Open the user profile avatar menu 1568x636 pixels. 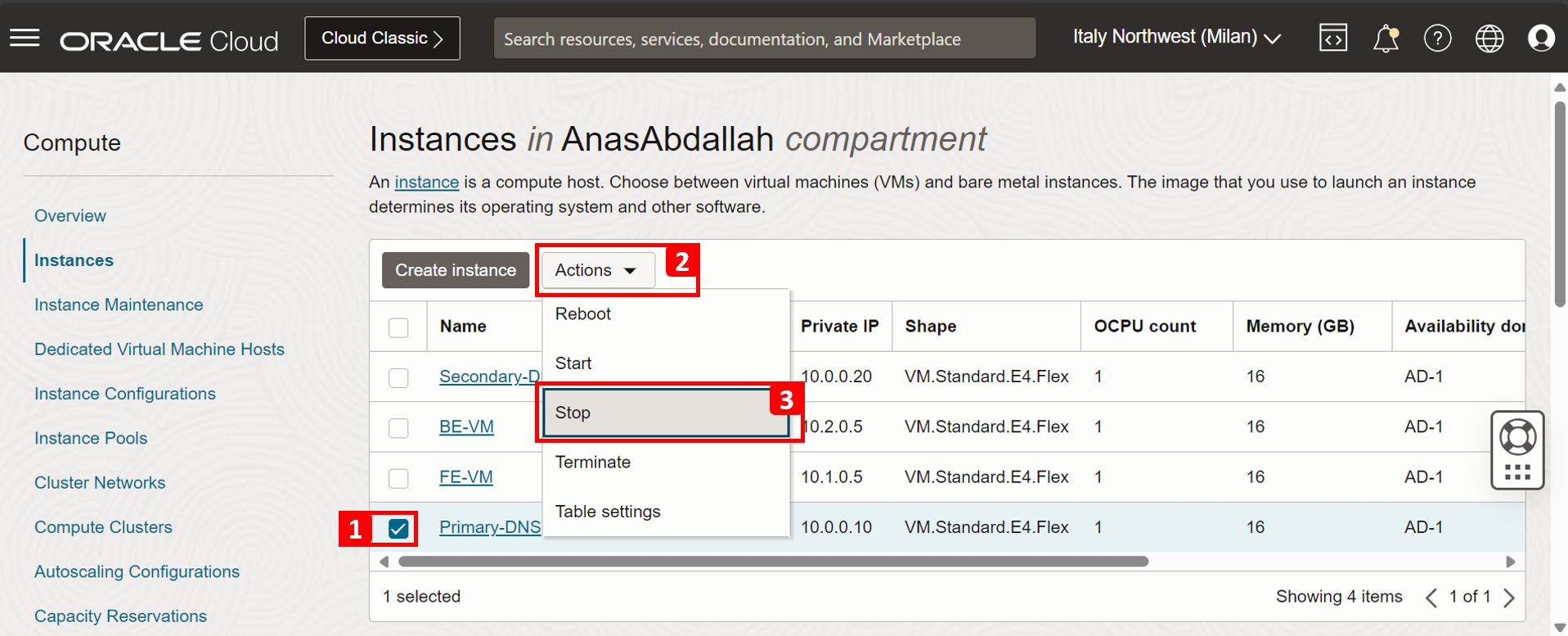1541,38
